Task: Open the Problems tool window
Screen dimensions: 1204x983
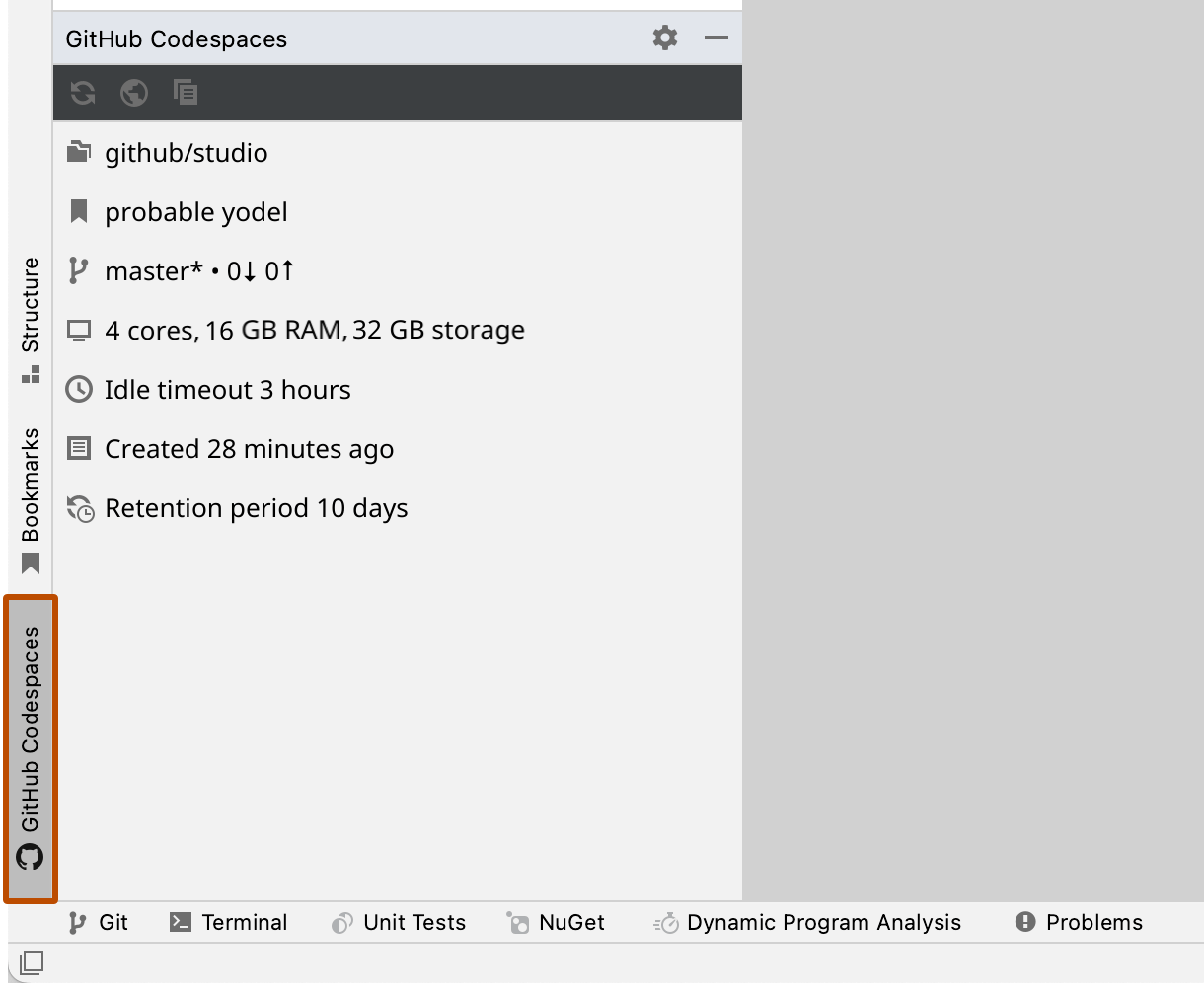Action: pyautogui.click(x=1079, y=922)
